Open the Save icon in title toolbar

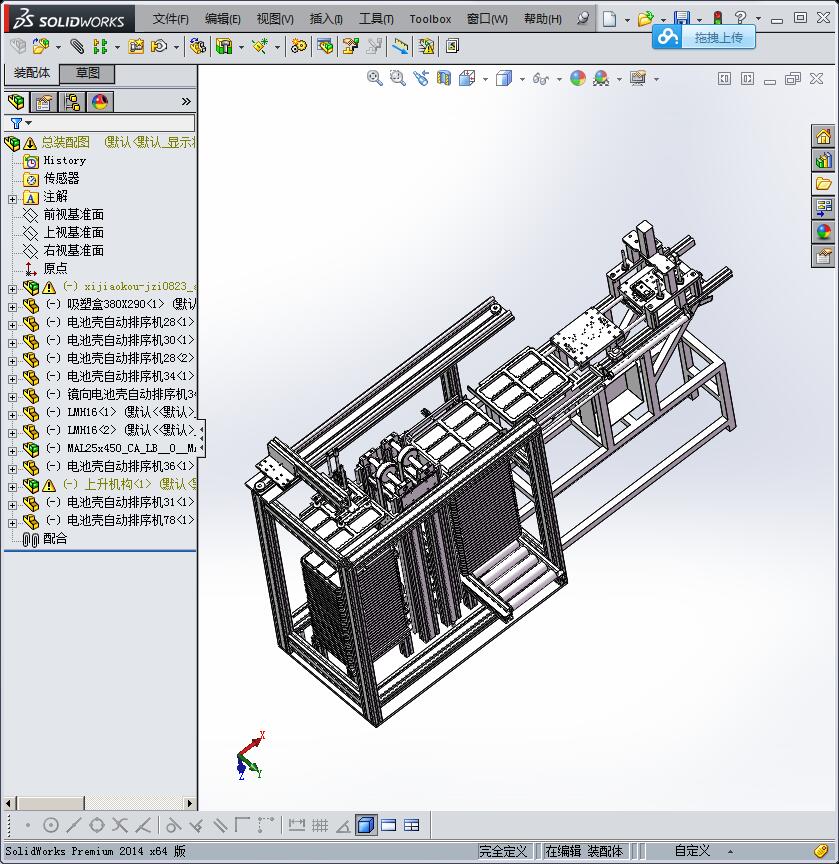click(682, 18)
